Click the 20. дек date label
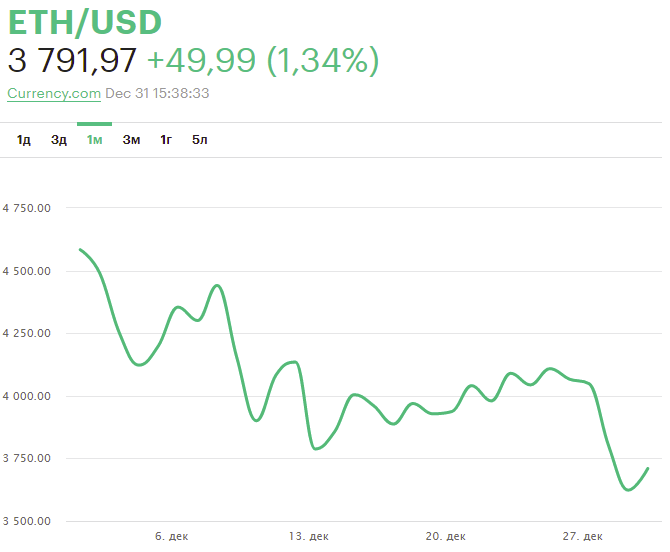670x552 pixels. 446,537
